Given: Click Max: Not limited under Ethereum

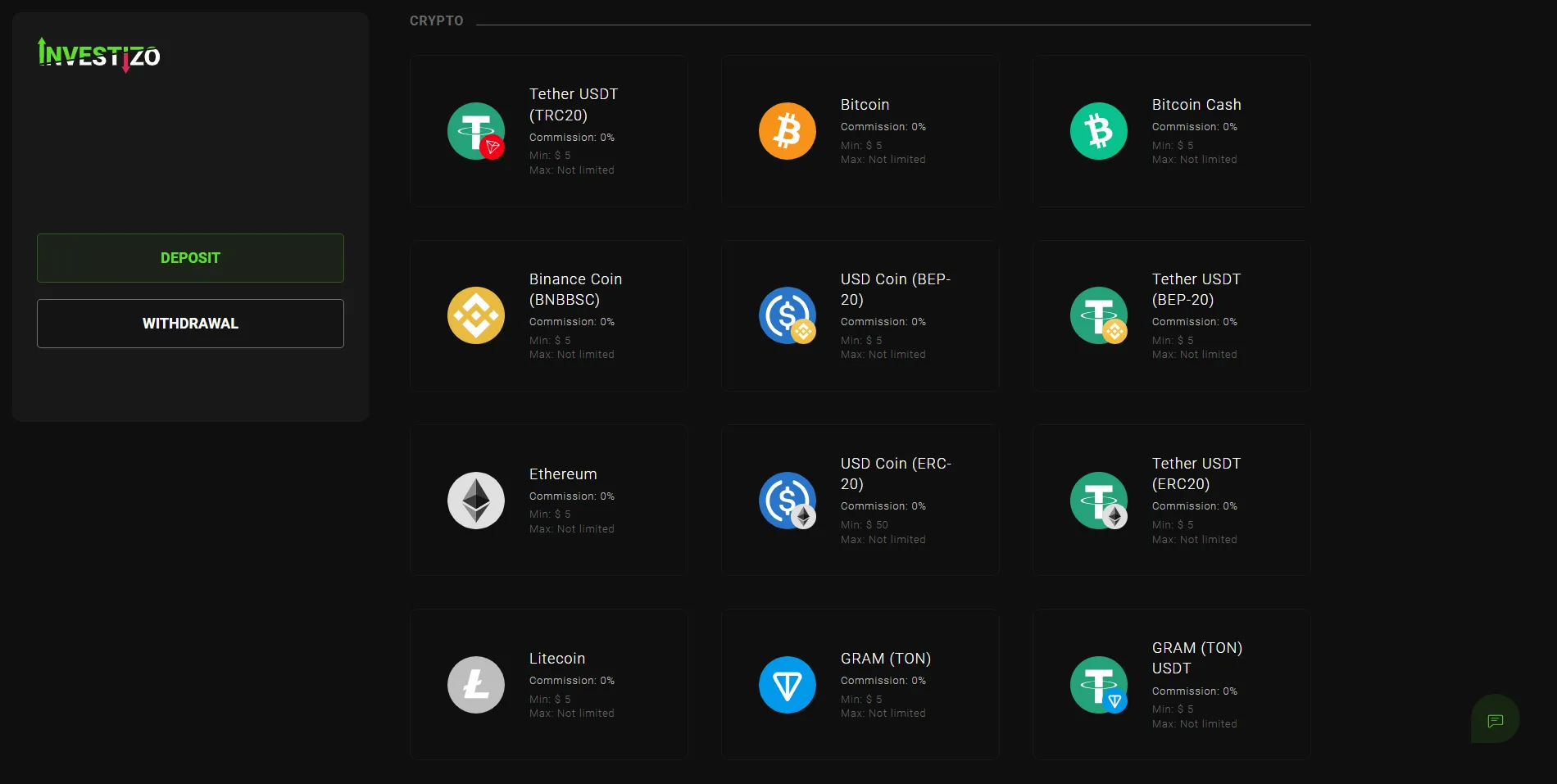Looking at the screenshot, I should [x=572, y=529].
